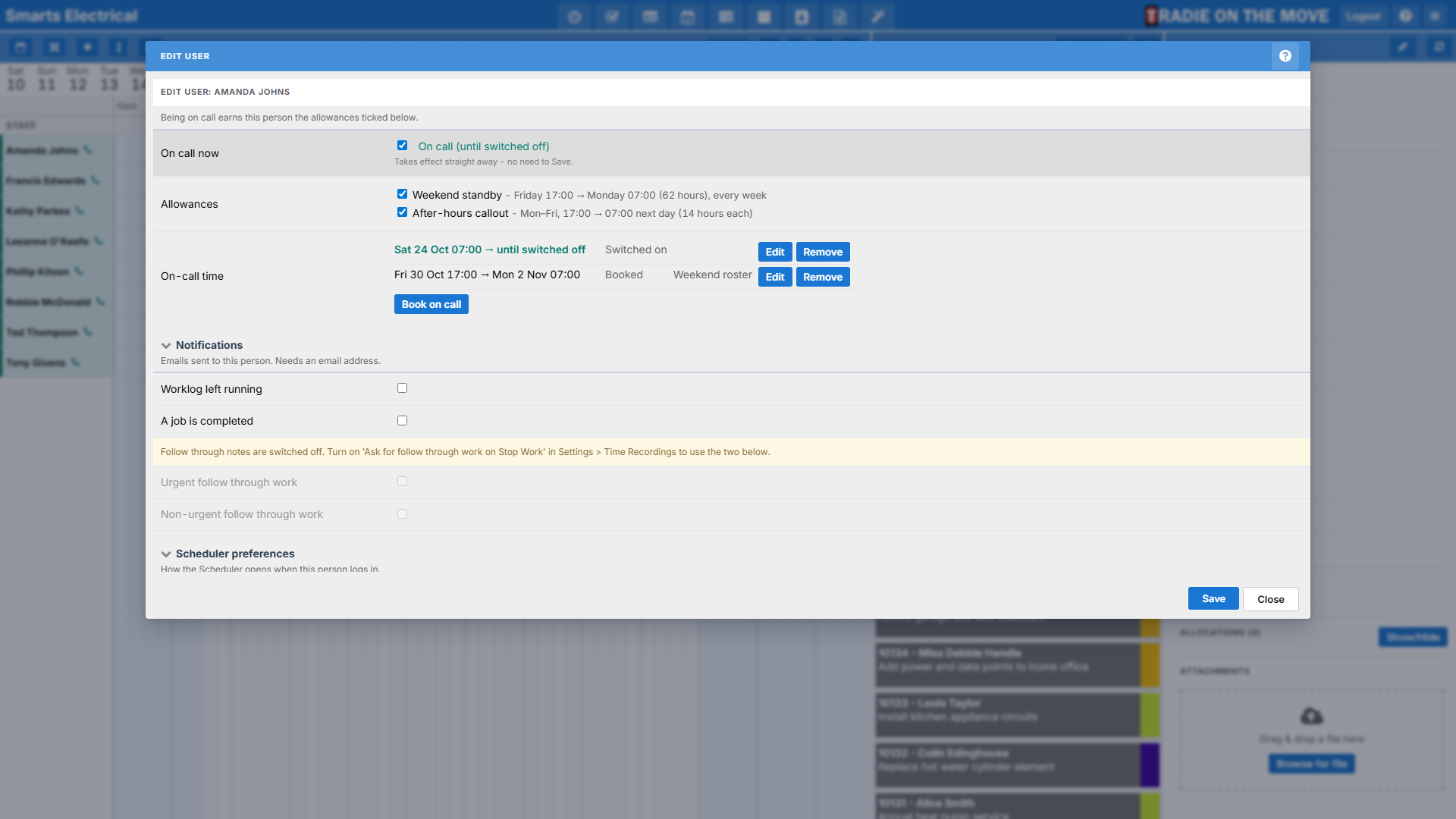The height and width of the screenshot is (819, 1456).
Task: Click Logout in the top bar
Action: click(1363, 16)
